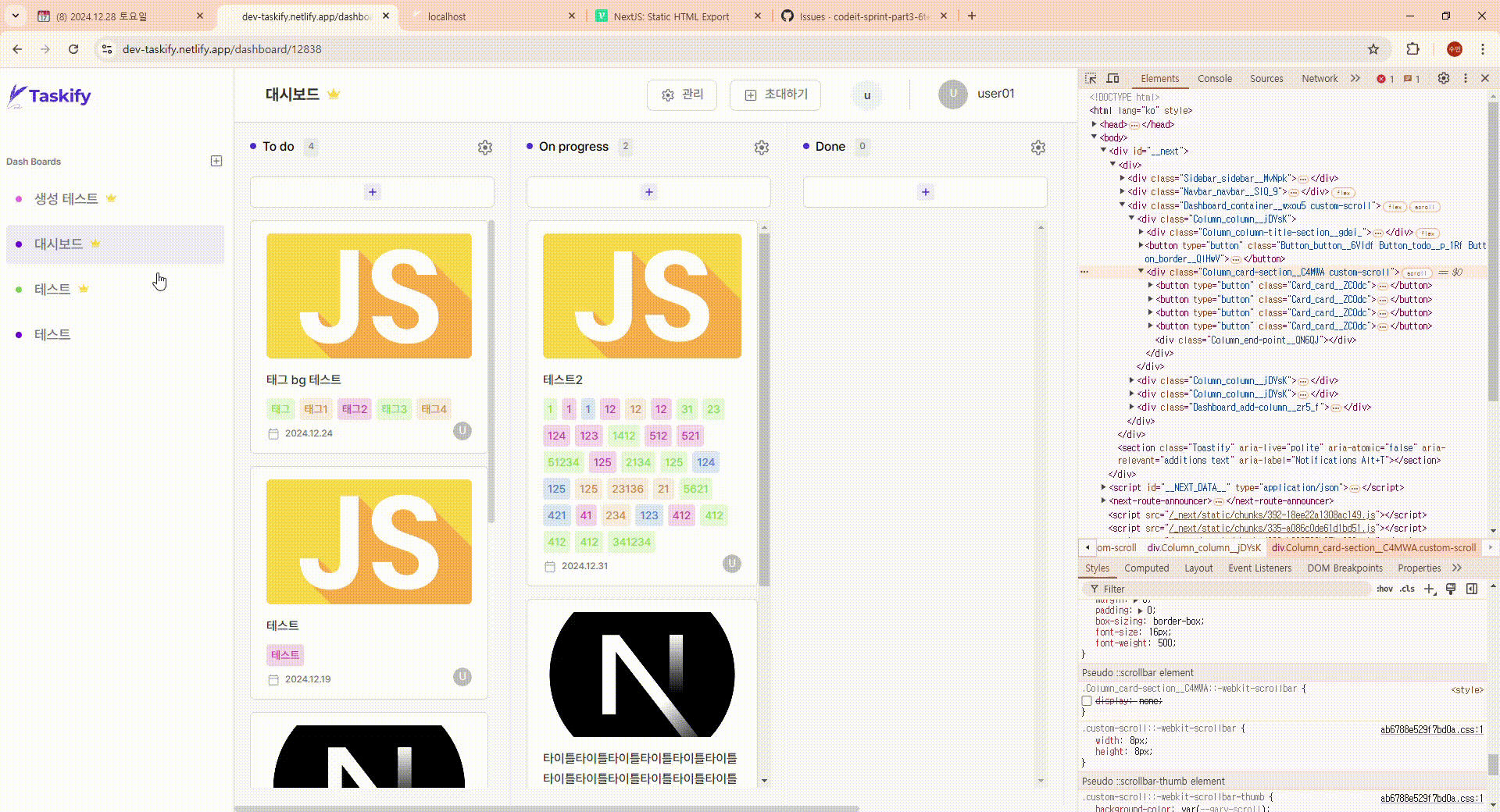The width and height of the screenshot is (1500, 812).
Task: Open Chrome three-dot menu
Action: pyautogui.click(x=1483, y=49)
